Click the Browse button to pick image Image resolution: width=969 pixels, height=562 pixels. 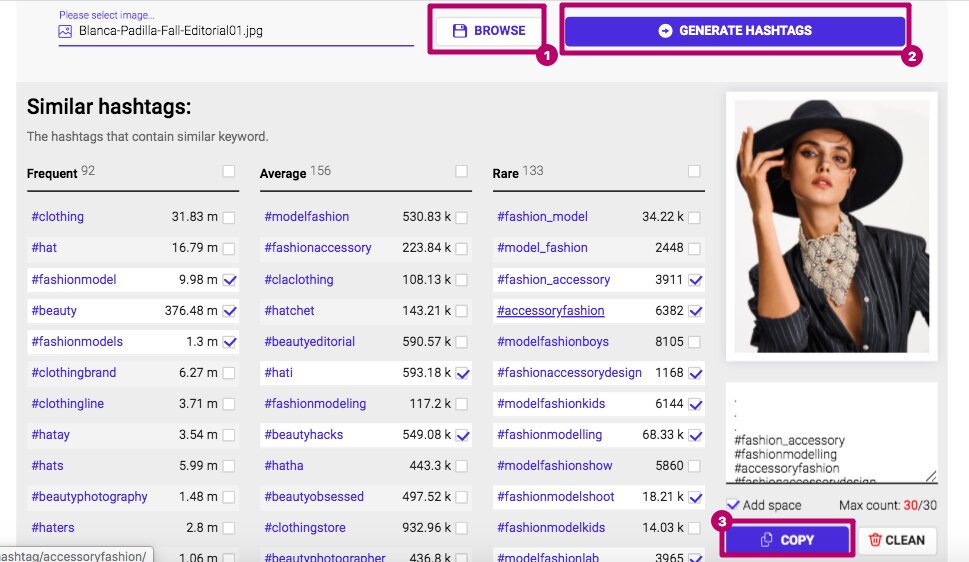click(488, 31)
